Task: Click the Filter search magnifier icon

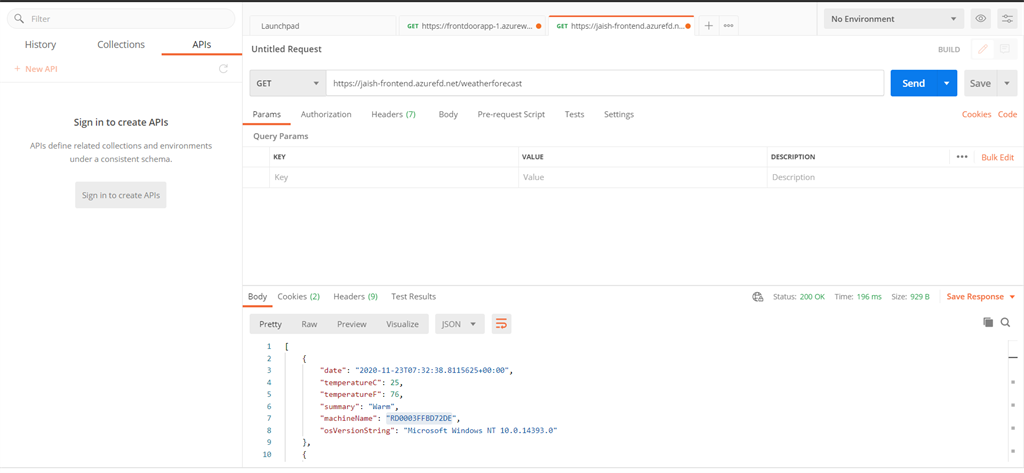Action: 19,19
